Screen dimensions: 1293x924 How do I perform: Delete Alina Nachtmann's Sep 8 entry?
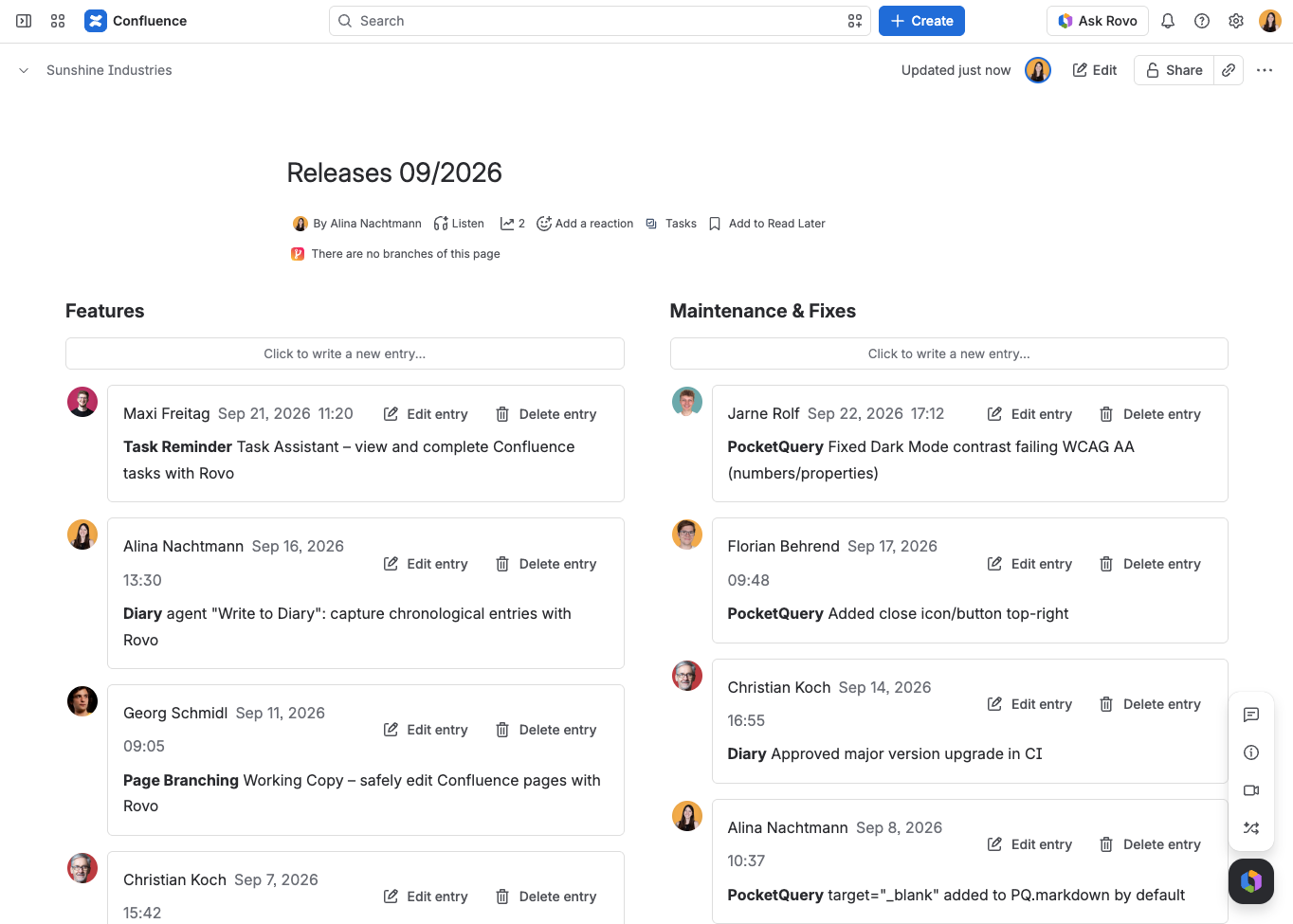[x=1151, y=844]
